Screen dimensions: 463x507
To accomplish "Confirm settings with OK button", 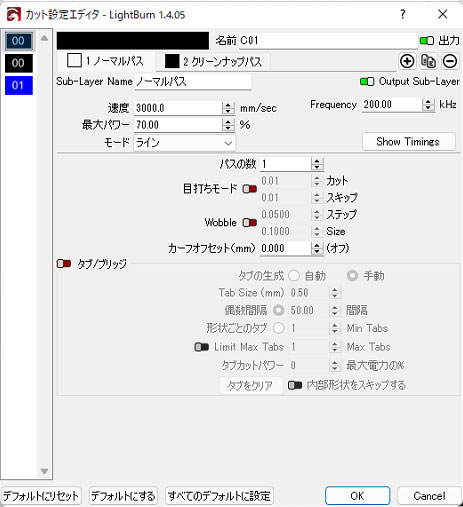I will (x=357, y=496).
